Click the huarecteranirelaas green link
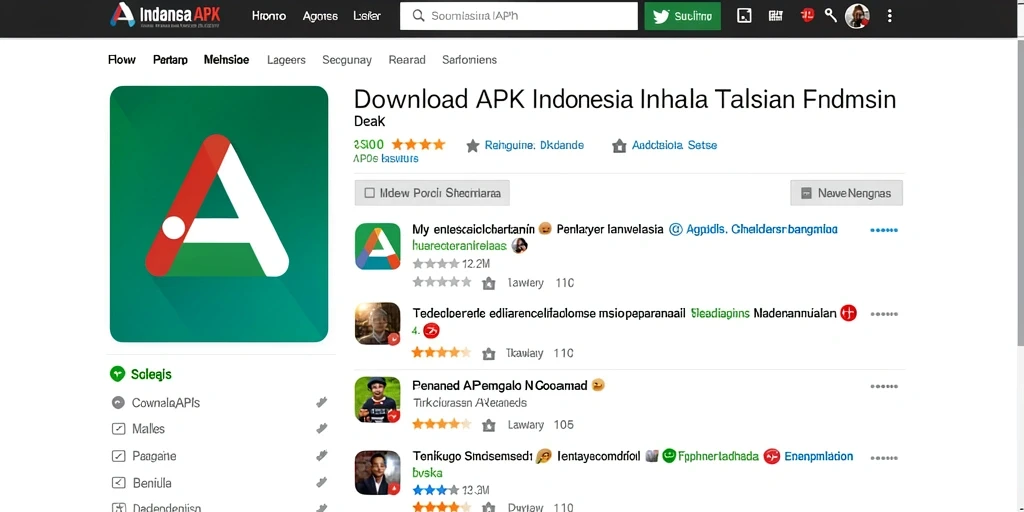Image resolution: width=1024 pixels, height=512 pixels. (460, 246)
